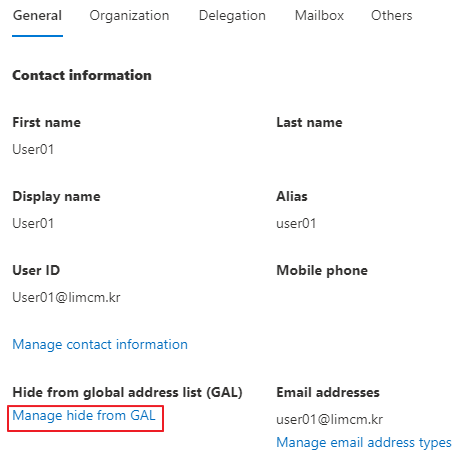
Task: Open the Others tab
Action: [392, 16]
